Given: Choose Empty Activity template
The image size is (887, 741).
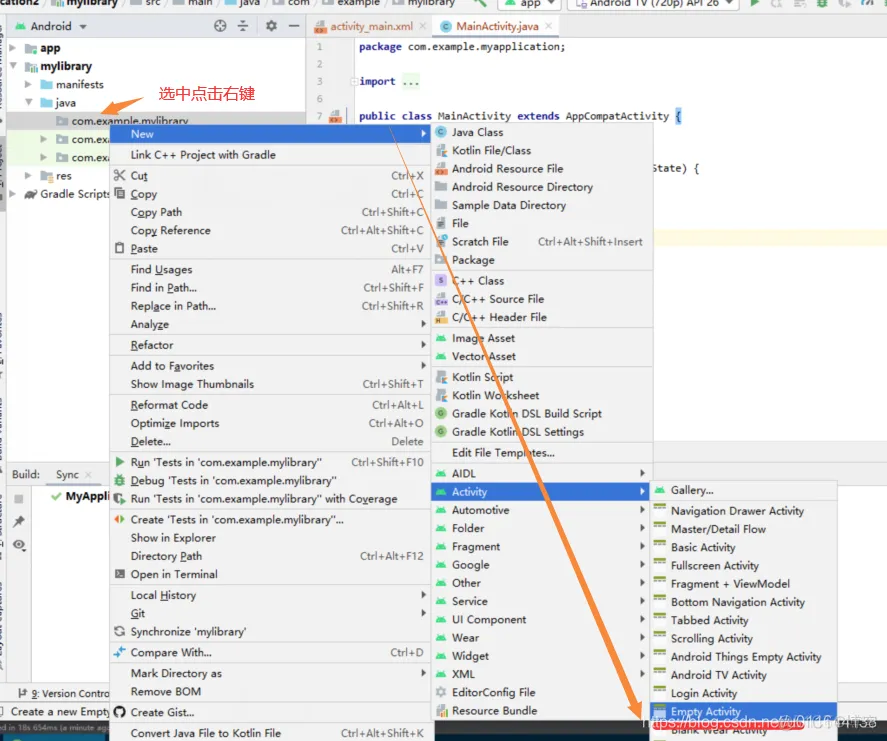Looking at the screenshot, I should 743,711.
